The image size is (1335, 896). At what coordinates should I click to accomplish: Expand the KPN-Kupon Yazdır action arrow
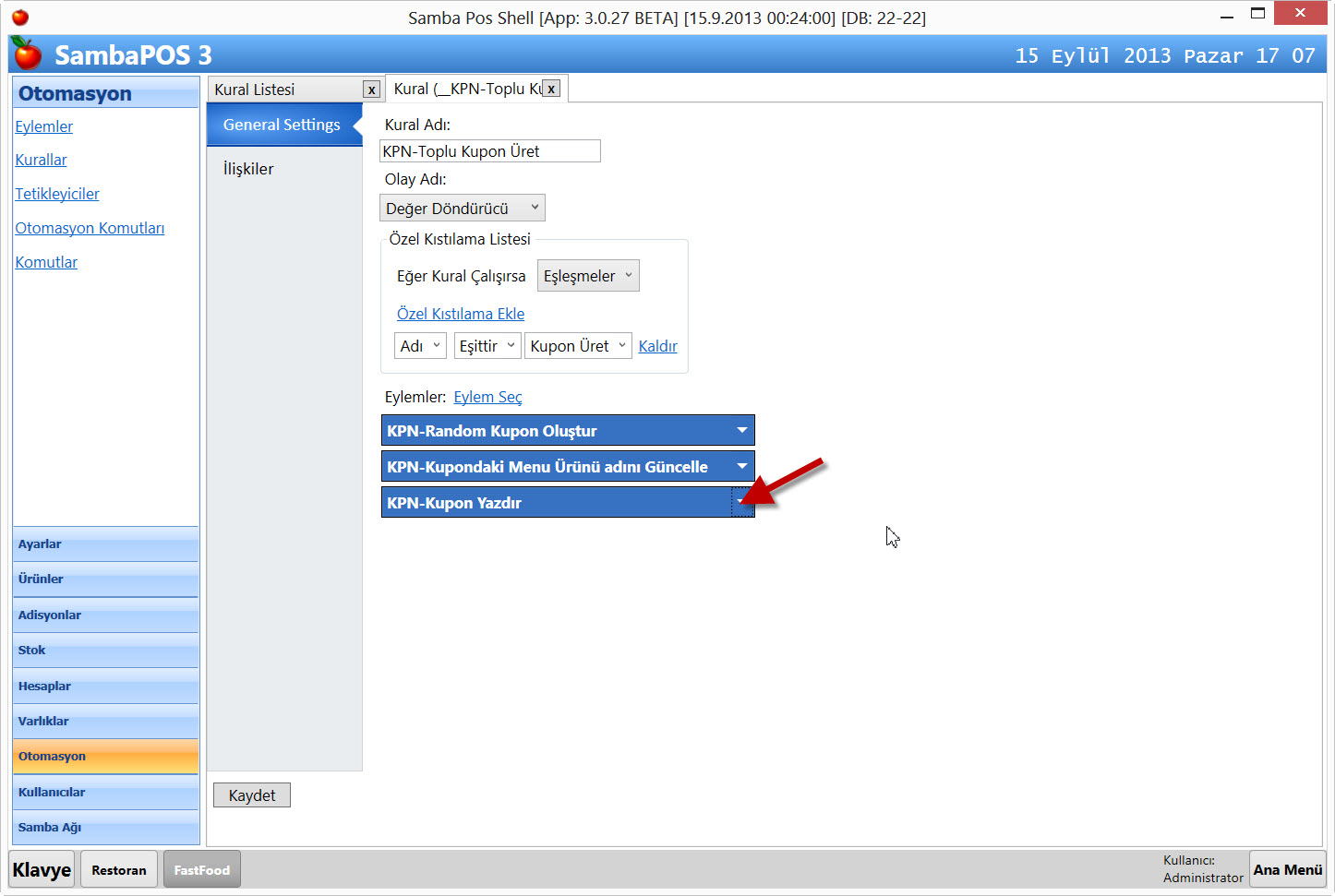coord(741,502)
